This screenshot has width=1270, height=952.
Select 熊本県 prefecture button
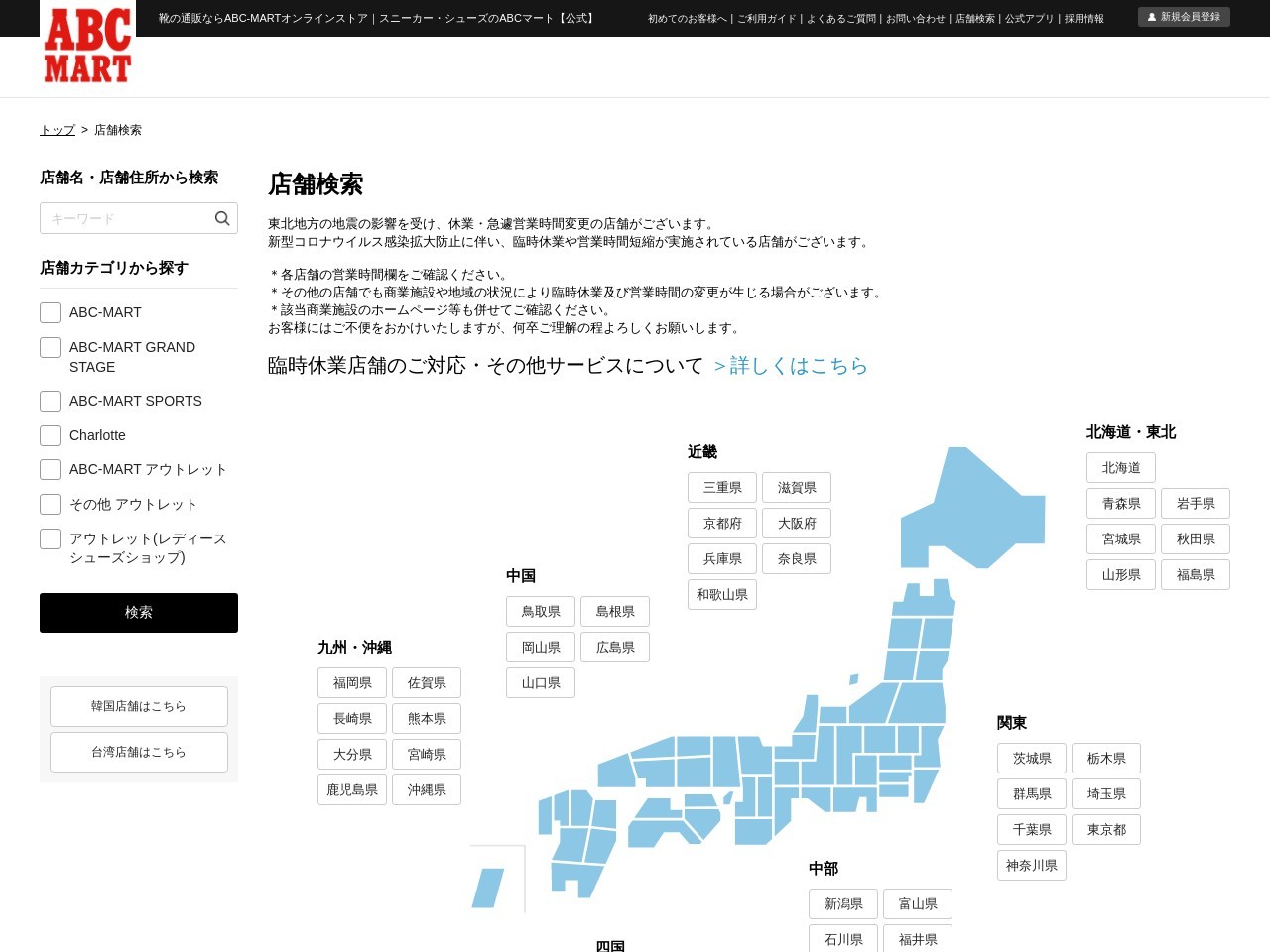tap(427, 719)
